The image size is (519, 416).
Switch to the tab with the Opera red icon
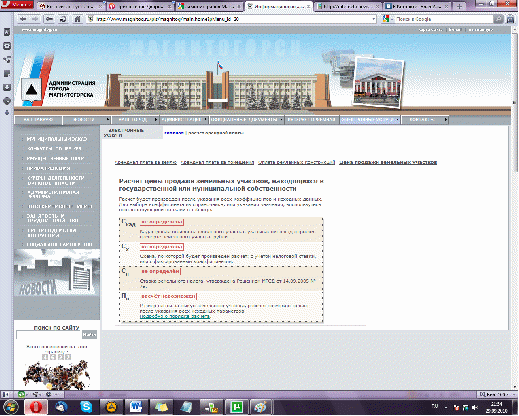(x=140, y=6)
